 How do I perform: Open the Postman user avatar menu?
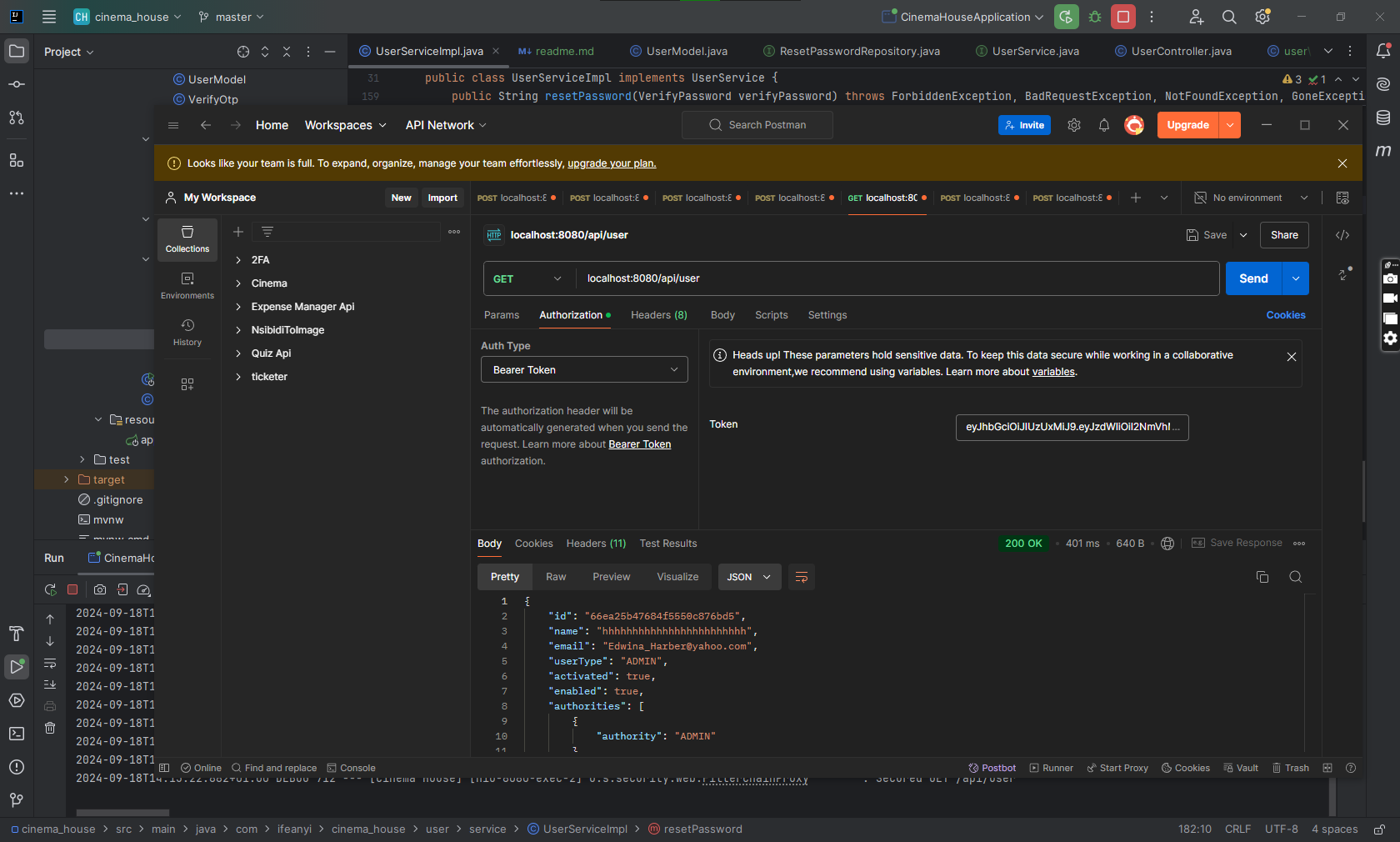click(x=1134, y=125)
